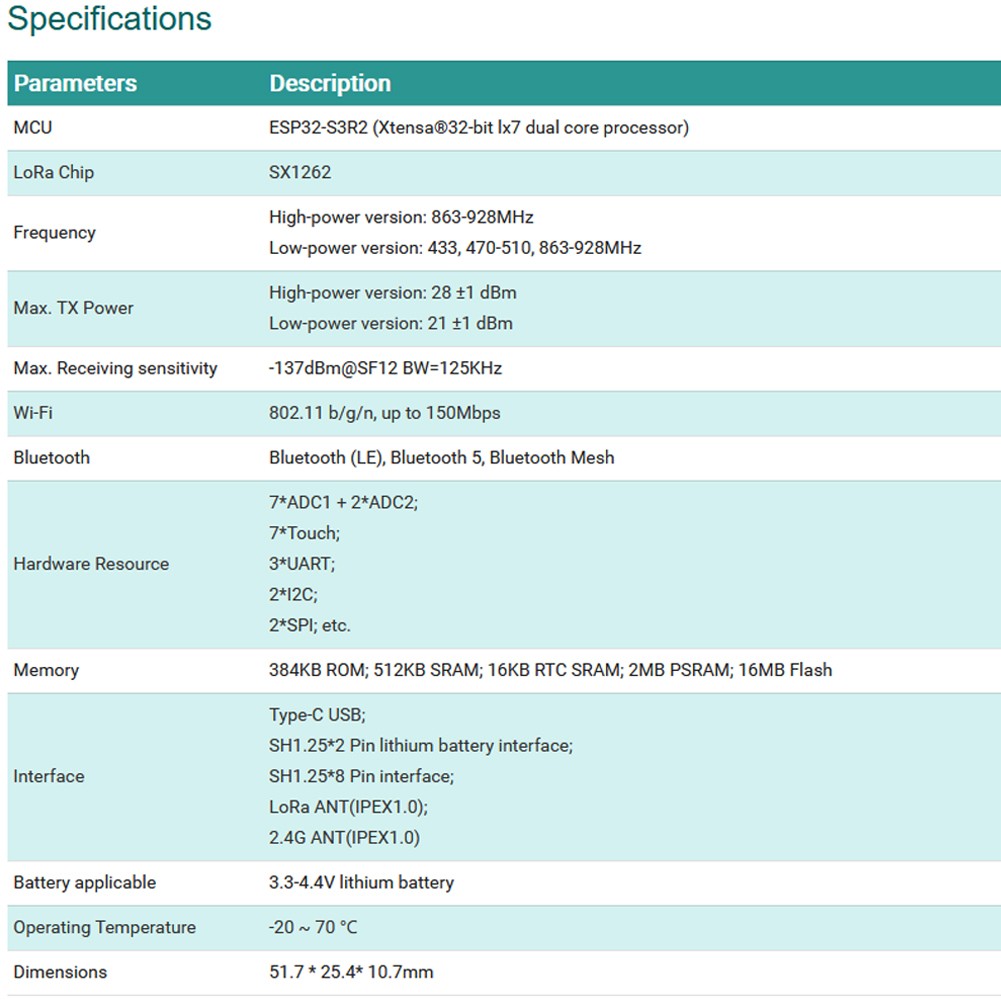
Task: Click the Hardware Resource label
Action: pos(91,564)
